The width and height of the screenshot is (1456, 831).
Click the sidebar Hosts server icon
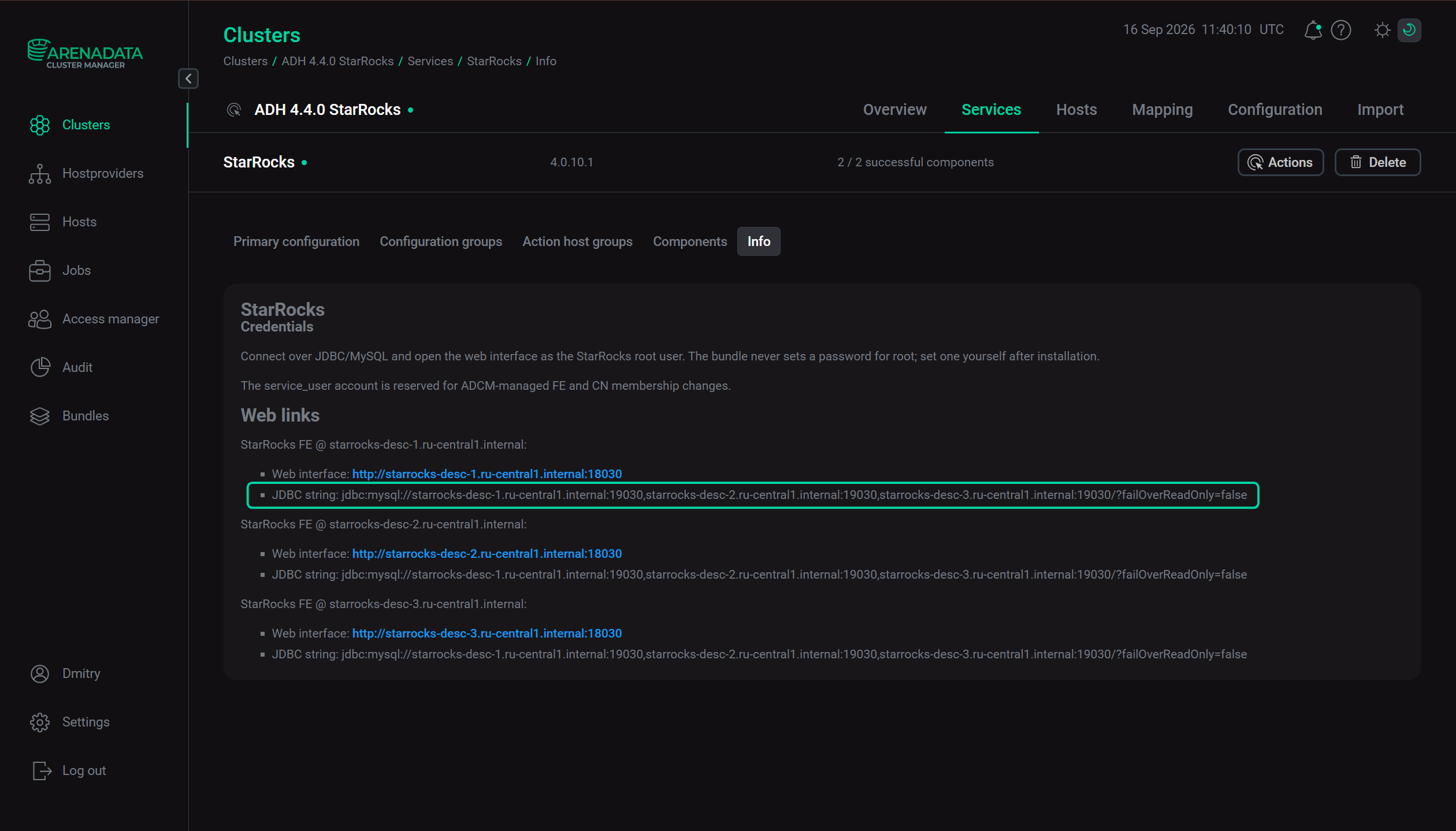click(40, 222)
